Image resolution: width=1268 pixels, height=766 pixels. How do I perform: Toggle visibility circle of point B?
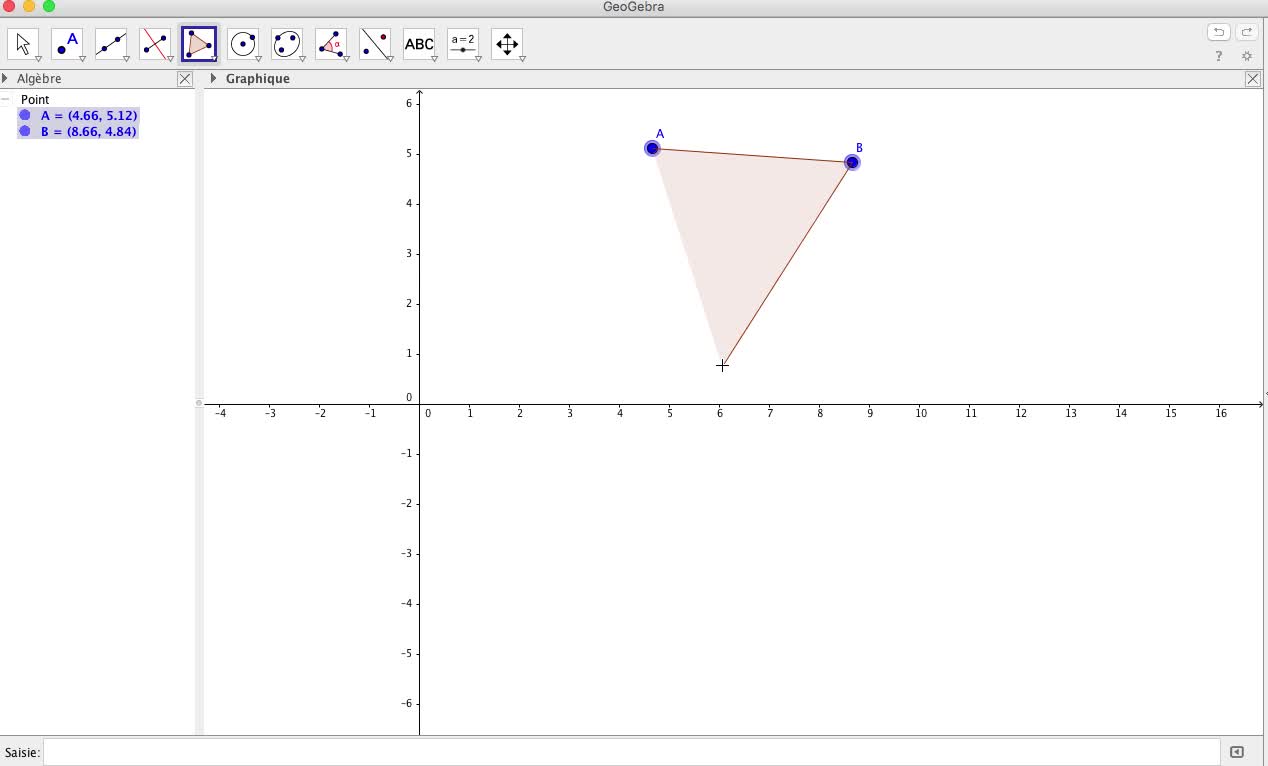pos(25,131)
